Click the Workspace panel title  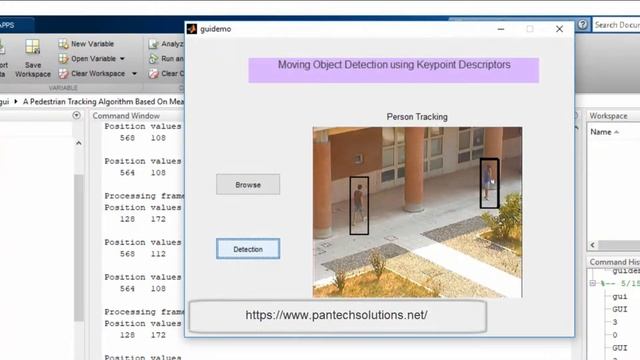(608, 116)
